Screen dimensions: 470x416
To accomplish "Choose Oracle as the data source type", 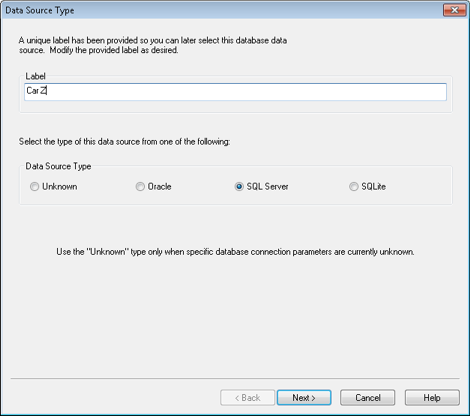I will [x=140, y=186].
